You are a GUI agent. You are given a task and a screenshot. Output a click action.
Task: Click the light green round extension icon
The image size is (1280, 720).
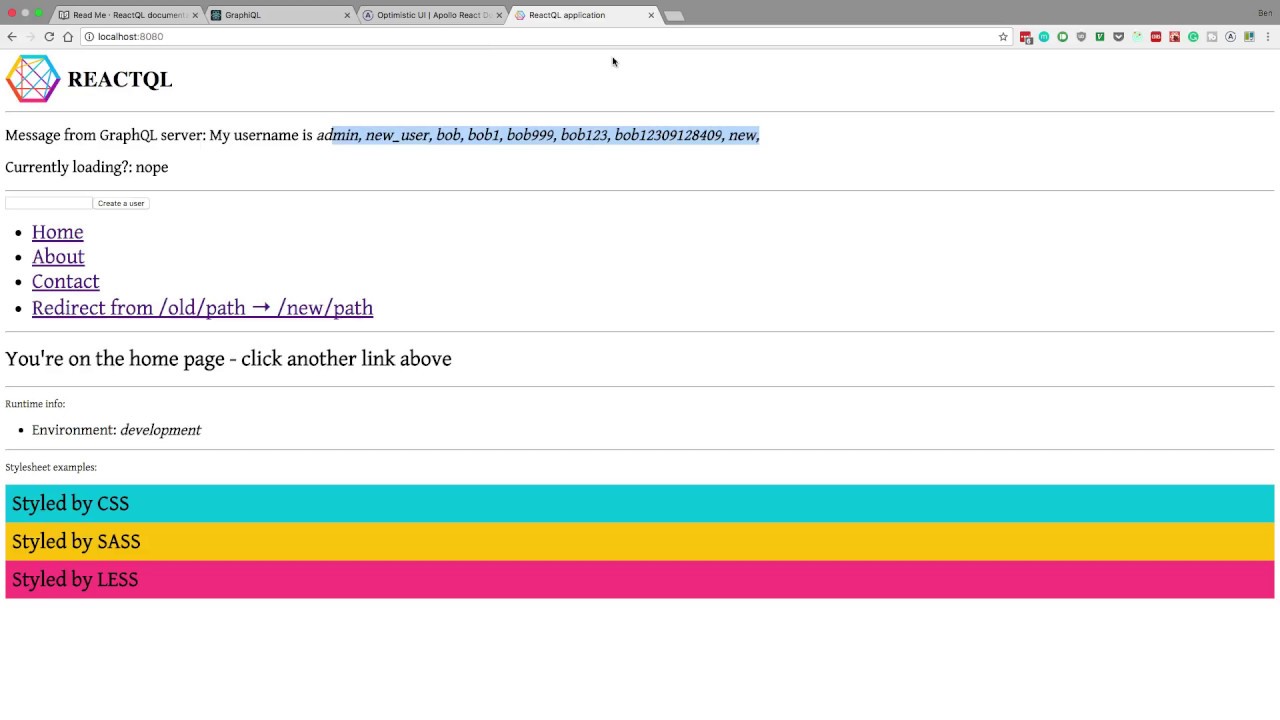(x=1137, y=37)
